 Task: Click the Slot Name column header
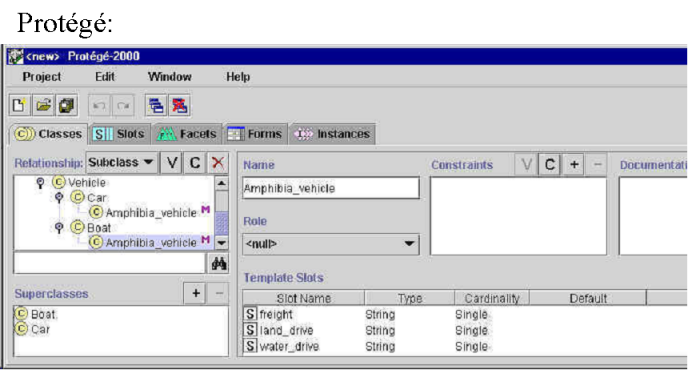point(304,298)
